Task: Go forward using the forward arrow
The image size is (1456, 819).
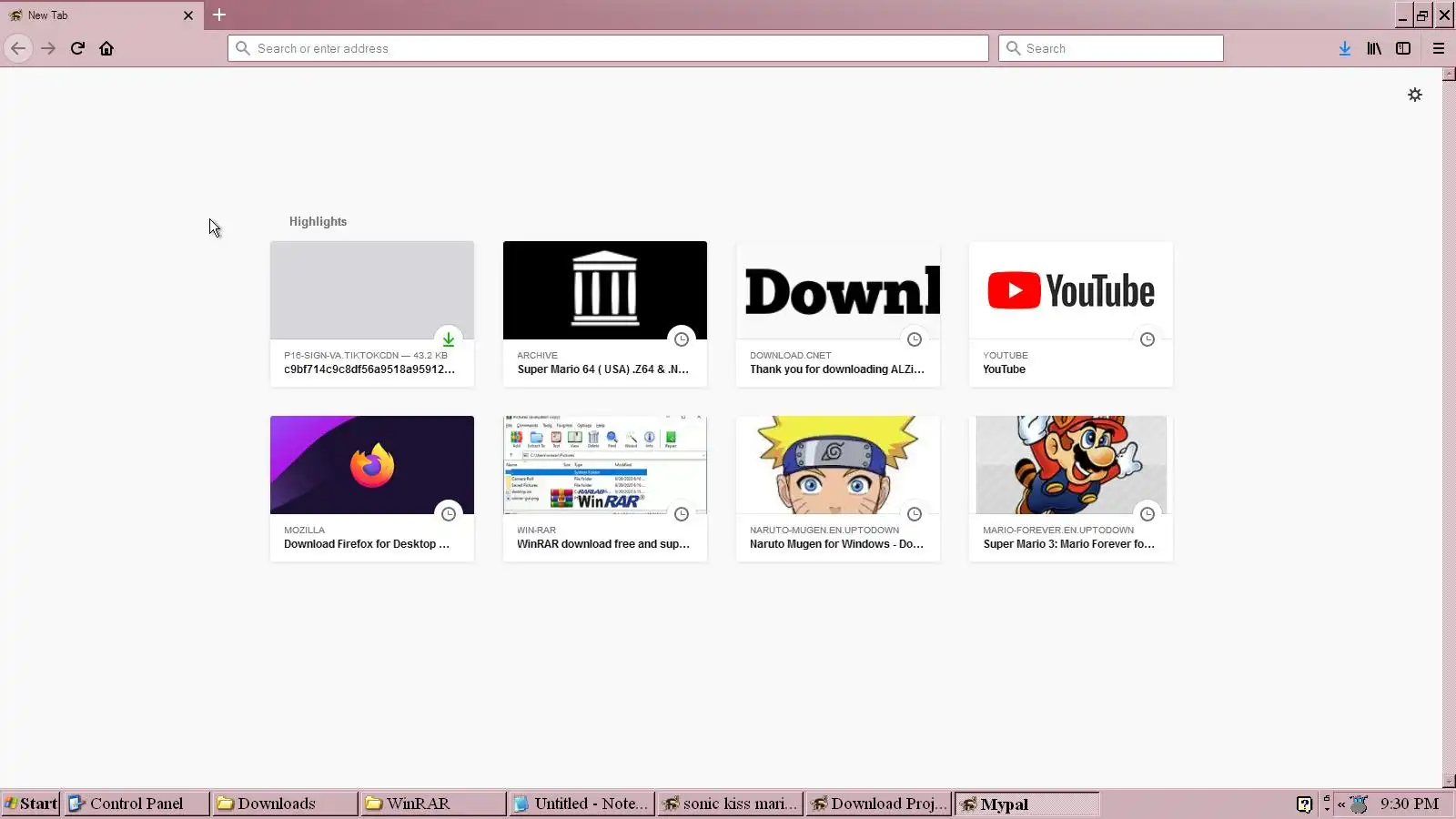Action: coord(48,48)
